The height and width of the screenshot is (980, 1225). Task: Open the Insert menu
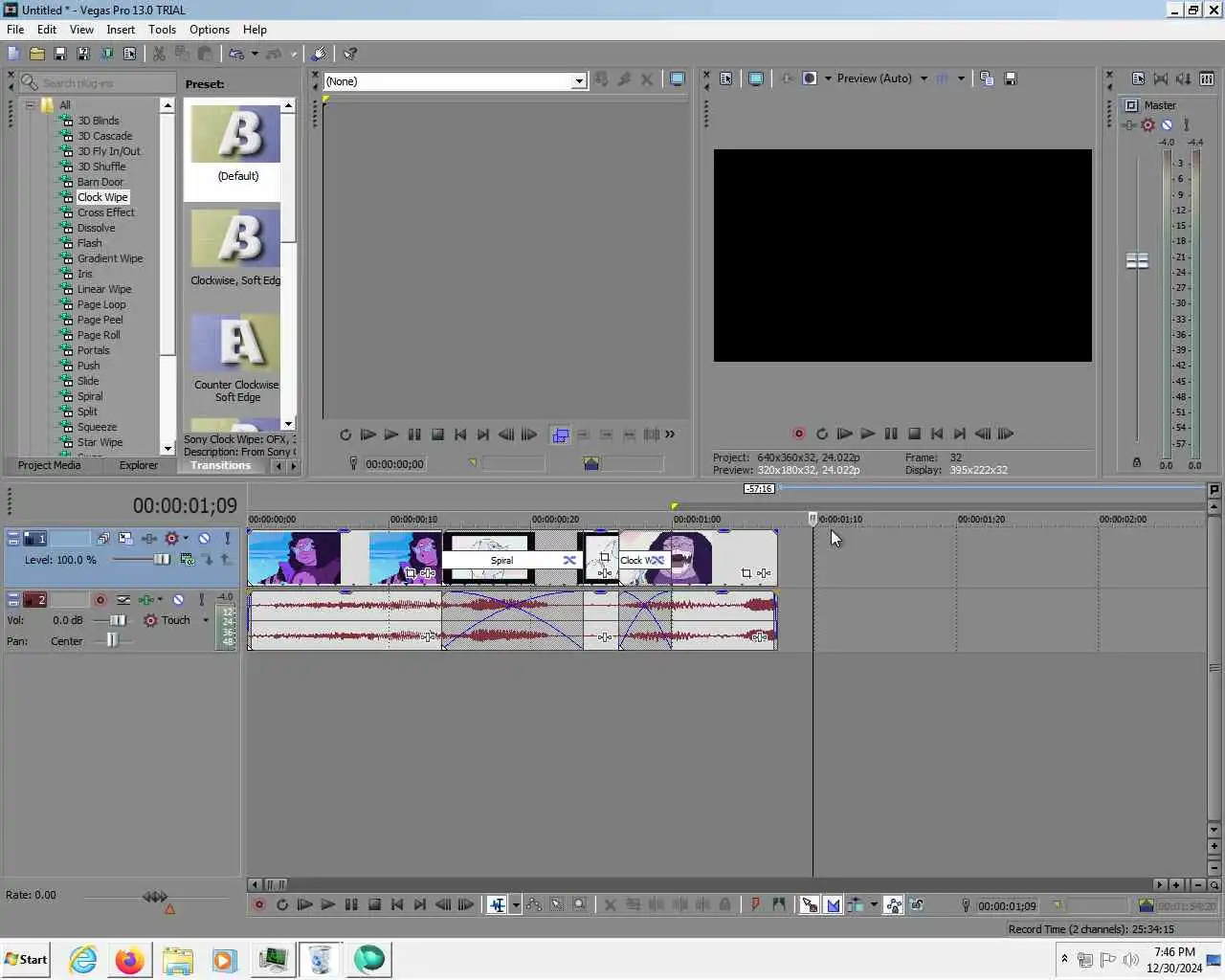point(121,30)
